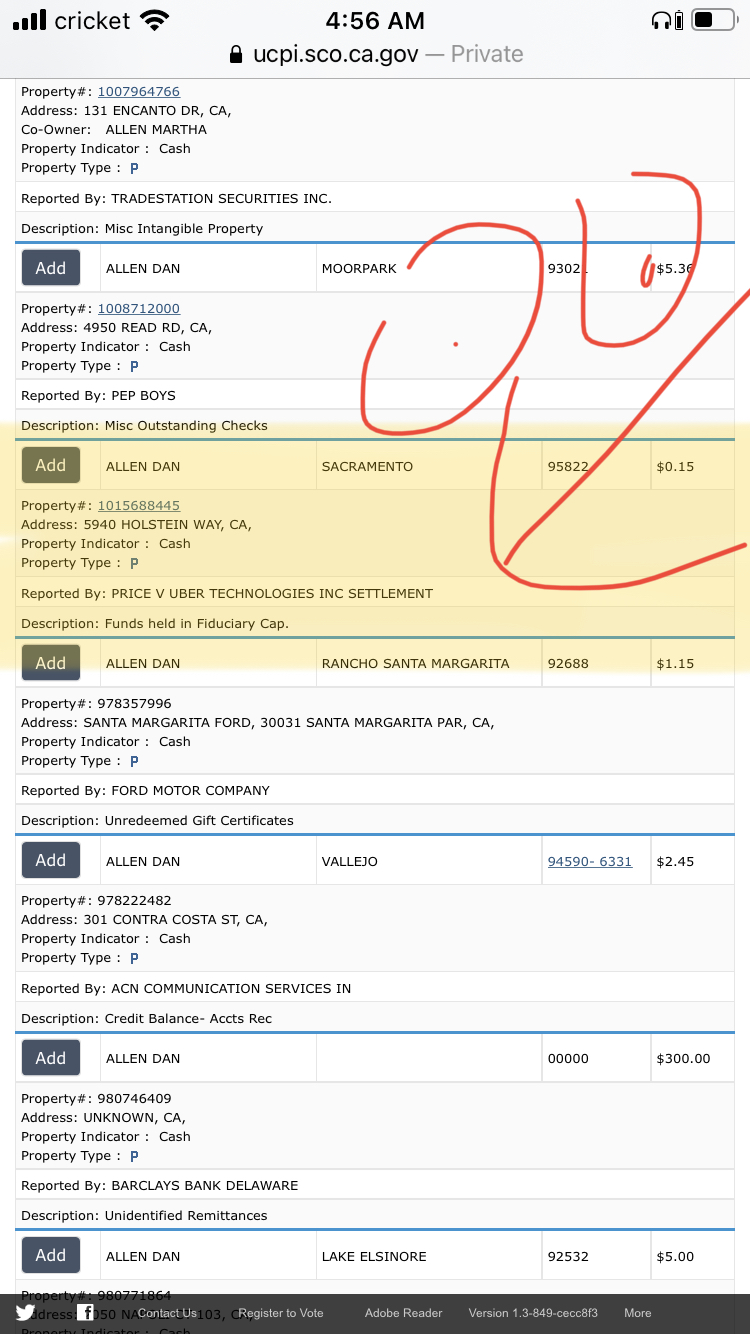Open the More footer menu
This screenshot has height=1334, width=750.
tap(638, 1313)
